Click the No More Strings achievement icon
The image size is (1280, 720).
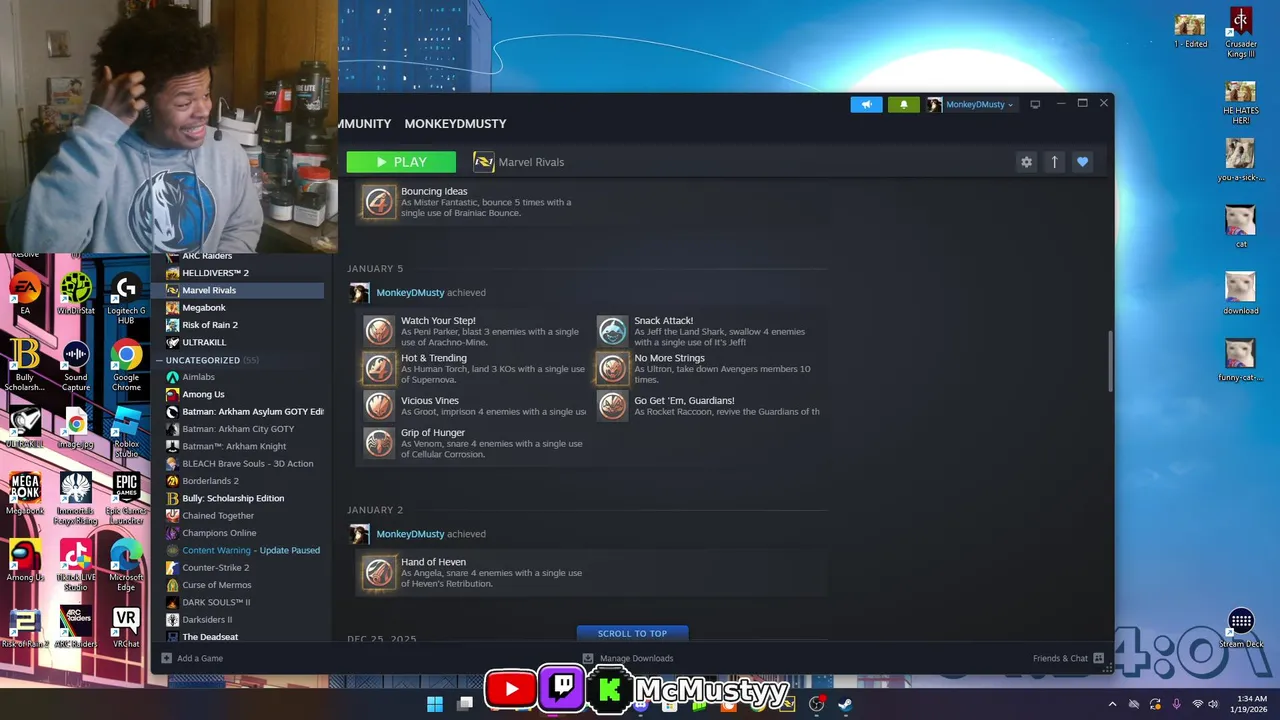[612, 368]
